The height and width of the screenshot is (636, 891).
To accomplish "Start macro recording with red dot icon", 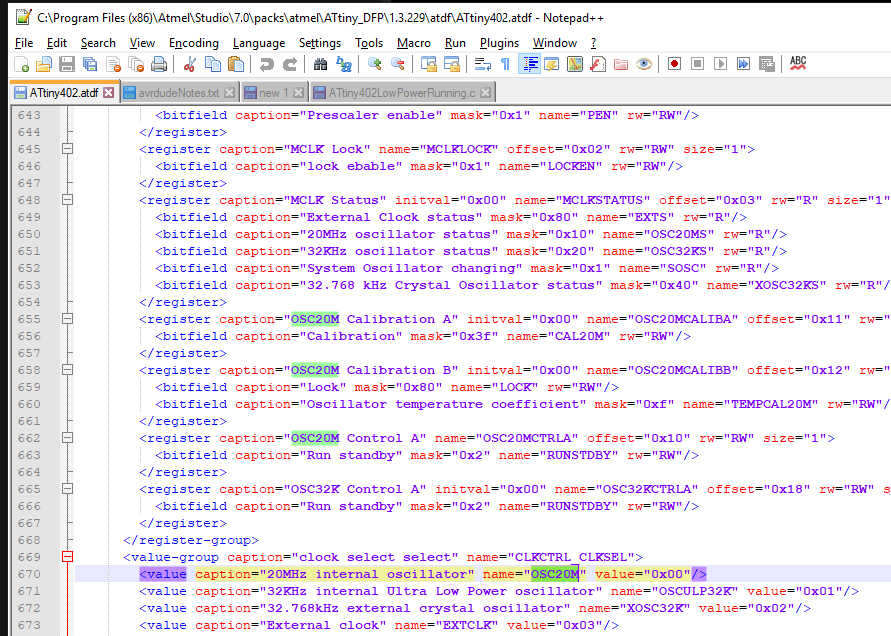I will click(x=675, y=64).
